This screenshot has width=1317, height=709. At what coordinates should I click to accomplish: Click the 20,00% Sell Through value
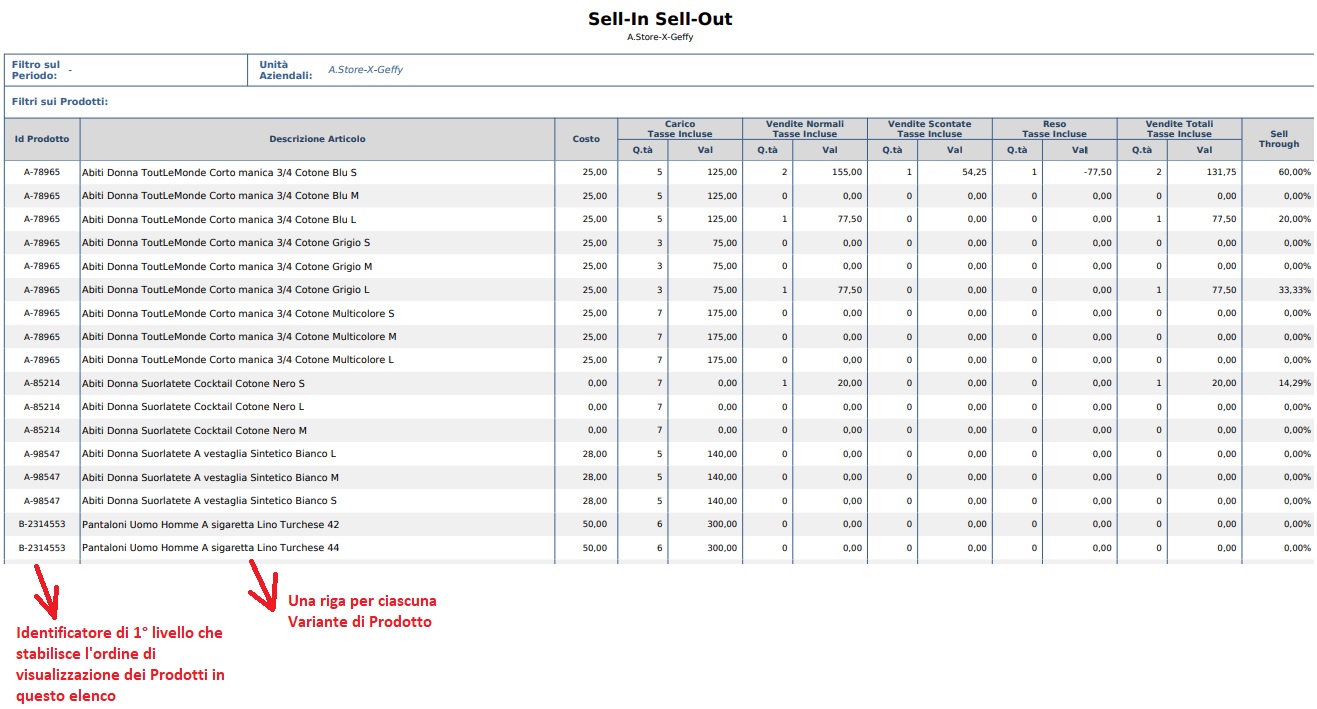(1296, 219)
